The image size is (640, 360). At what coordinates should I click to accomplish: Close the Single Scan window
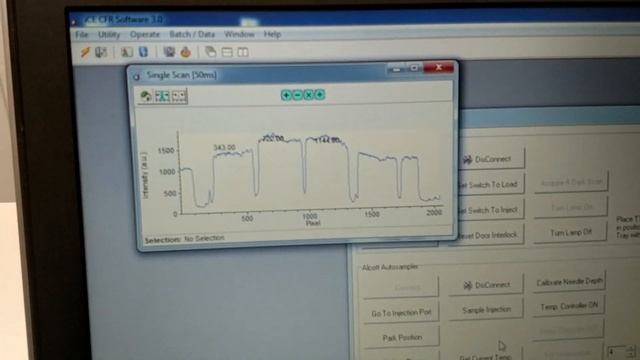[x=439, y=67]
